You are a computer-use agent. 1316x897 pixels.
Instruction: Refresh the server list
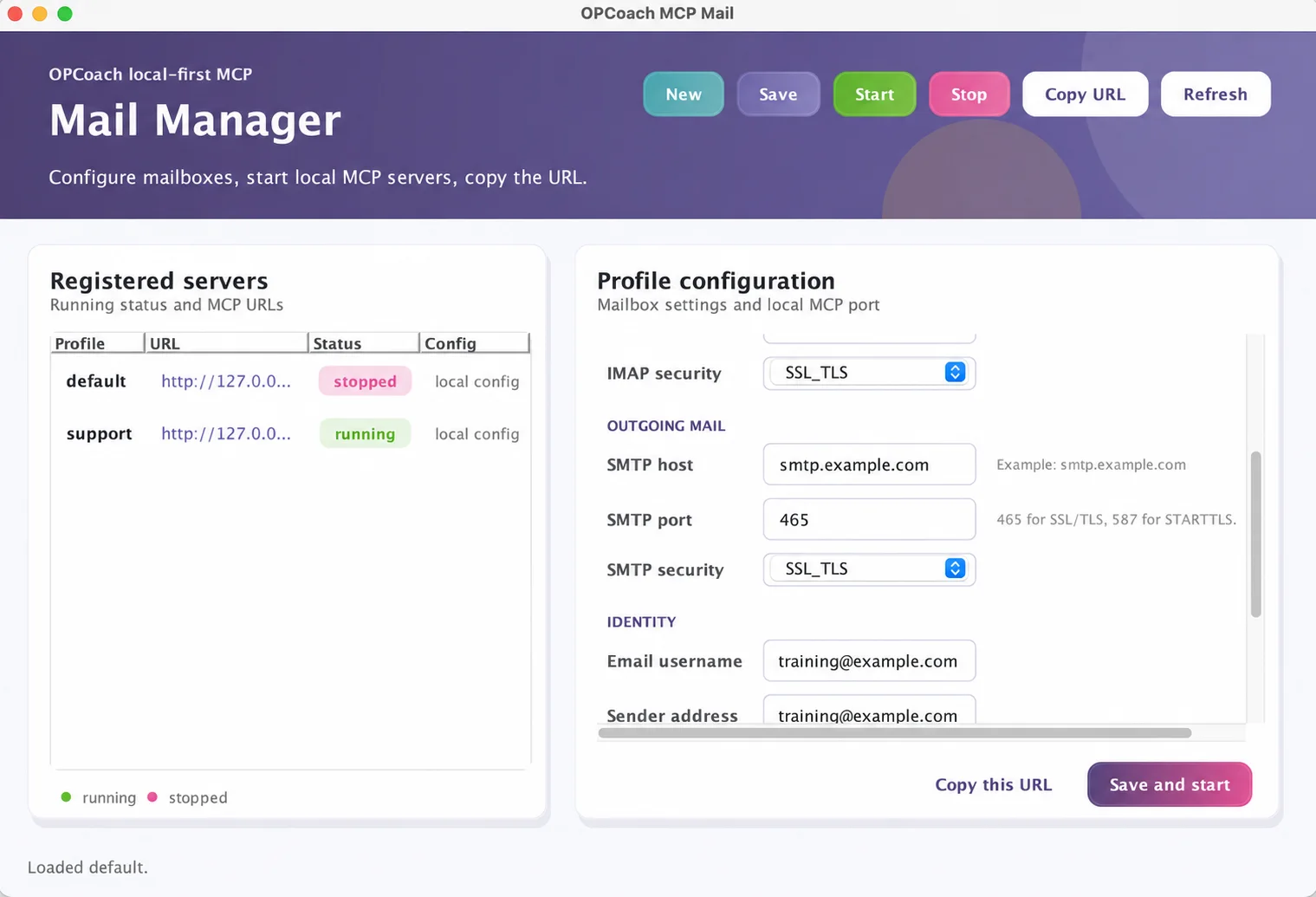[x=1216, y=94]
